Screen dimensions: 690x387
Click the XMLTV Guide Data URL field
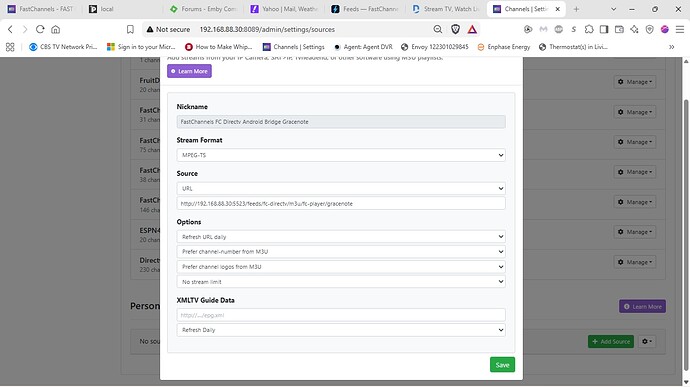[341, 315]
